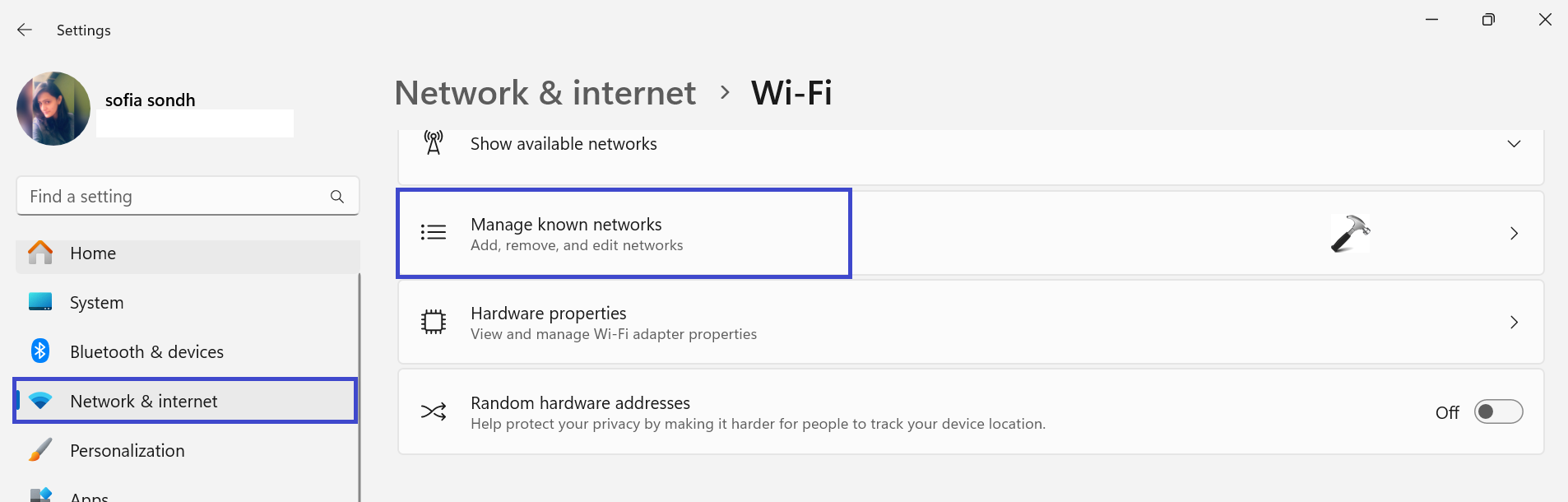Viewport: 1568px width, 502px height.
Task: Go to Network & internet breadcrumb
Action: 545,93
